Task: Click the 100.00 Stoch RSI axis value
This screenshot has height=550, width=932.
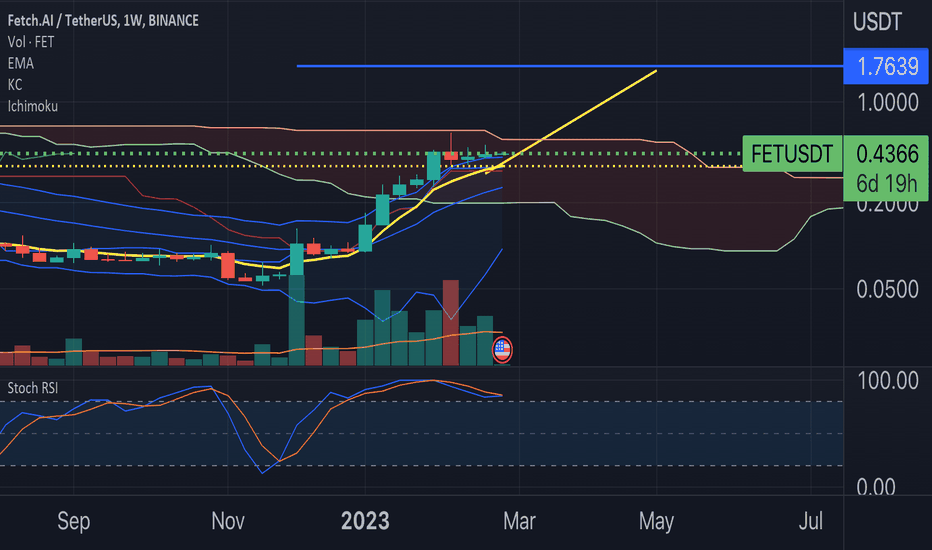Action: [887, 381]
